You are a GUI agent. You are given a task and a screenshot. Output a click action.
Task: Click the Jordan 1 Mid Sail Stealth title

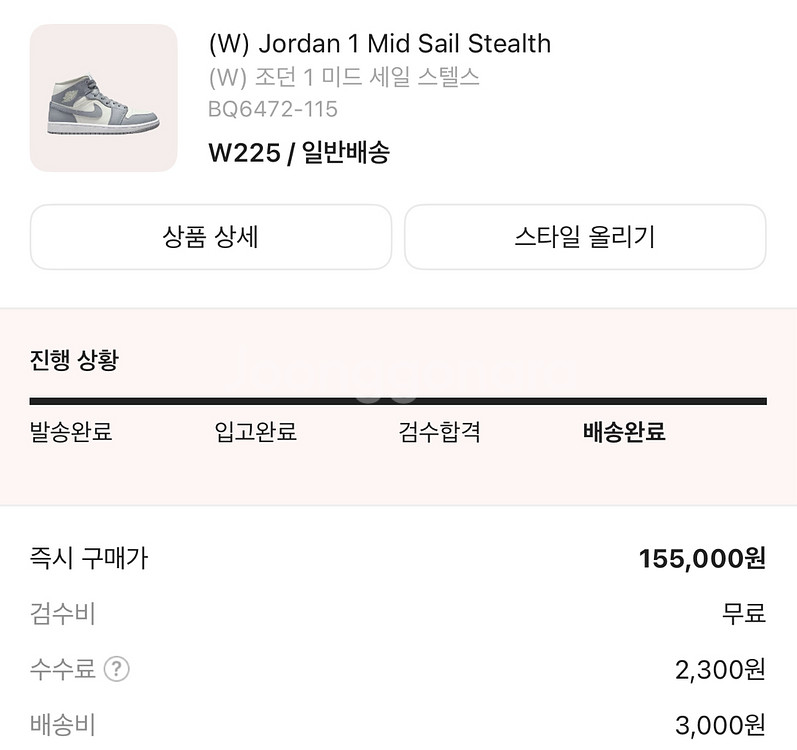(x=379, y=44)
